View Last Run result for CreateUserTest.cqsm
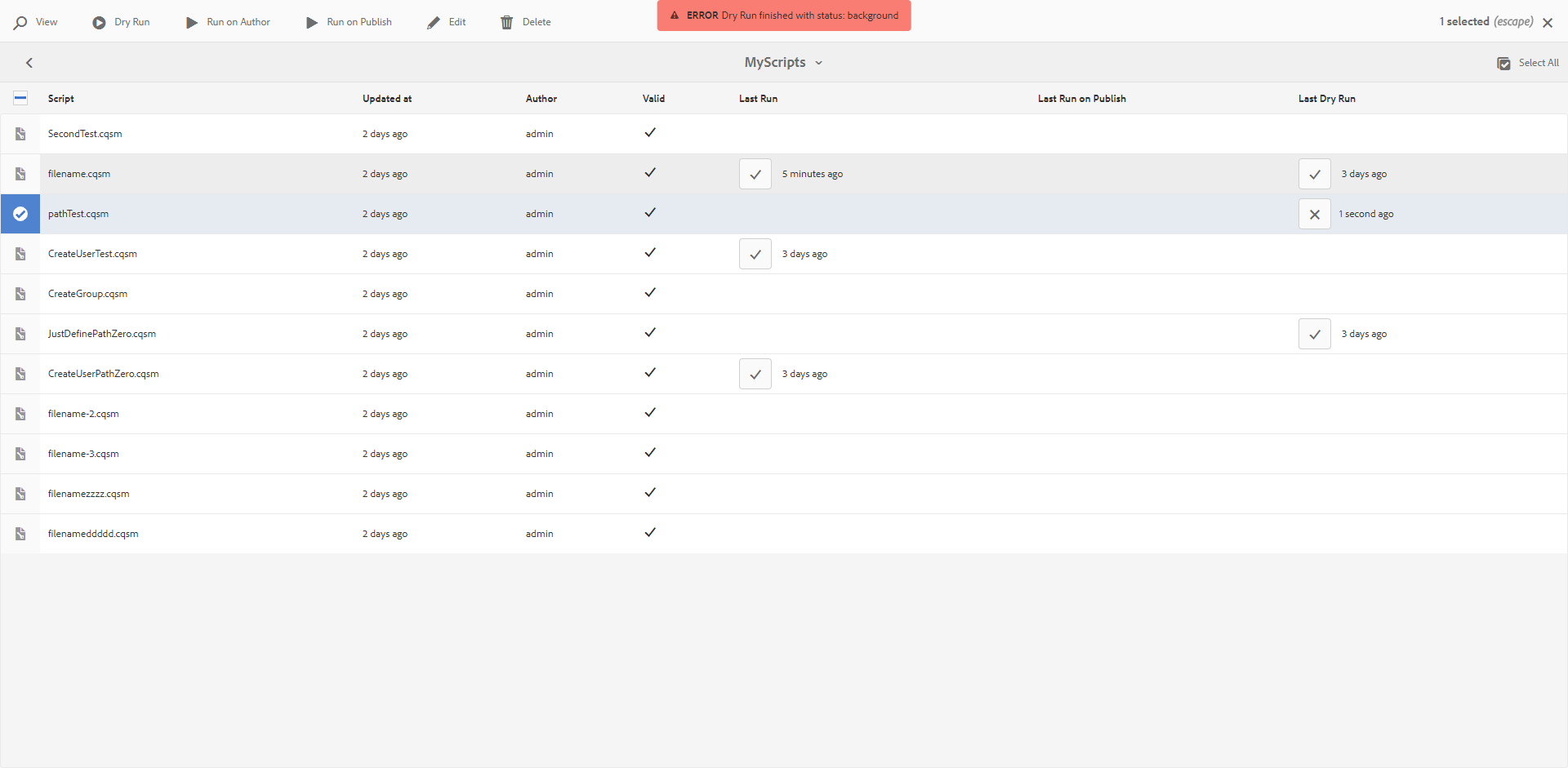The width and height of the screenshot is (1568, 768). (x=755, y=253)
